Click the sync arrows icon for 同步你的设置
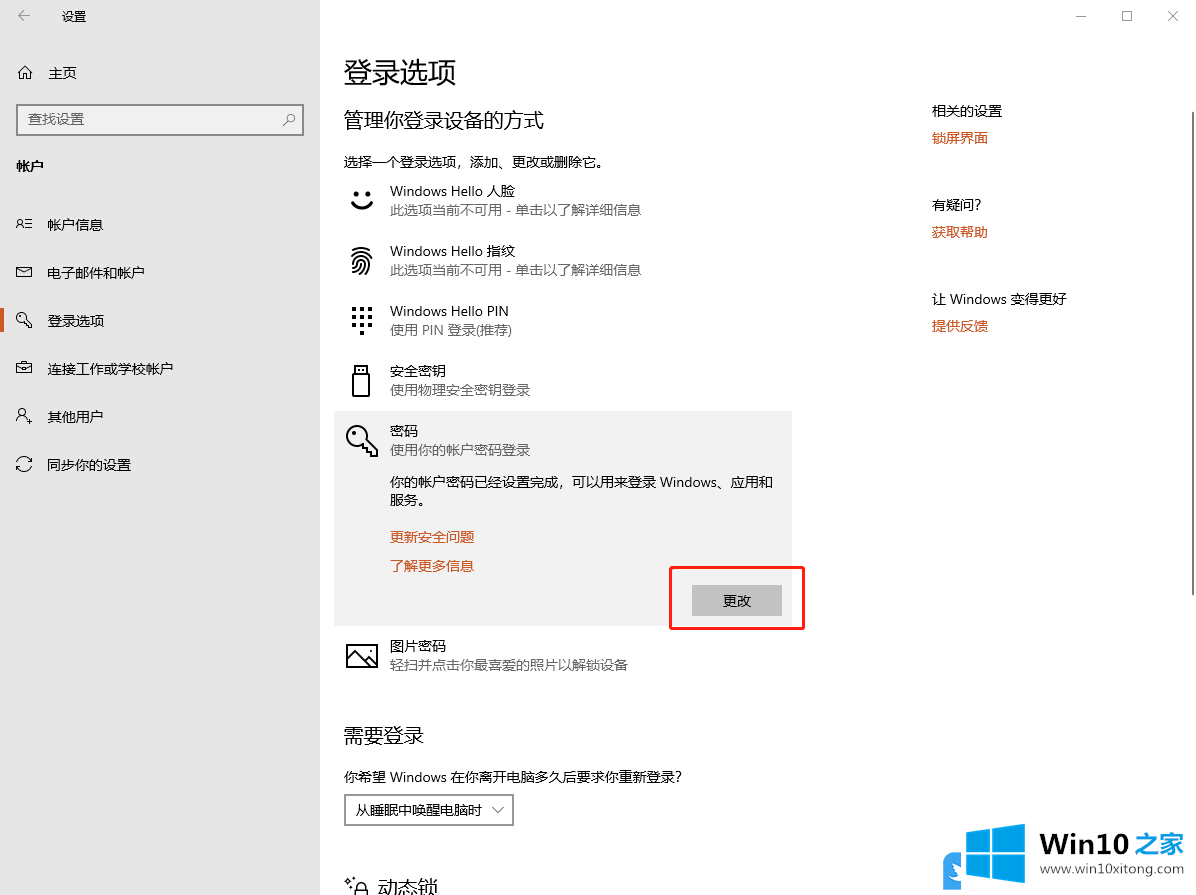1196x895 pixels. tap(24, 464)
